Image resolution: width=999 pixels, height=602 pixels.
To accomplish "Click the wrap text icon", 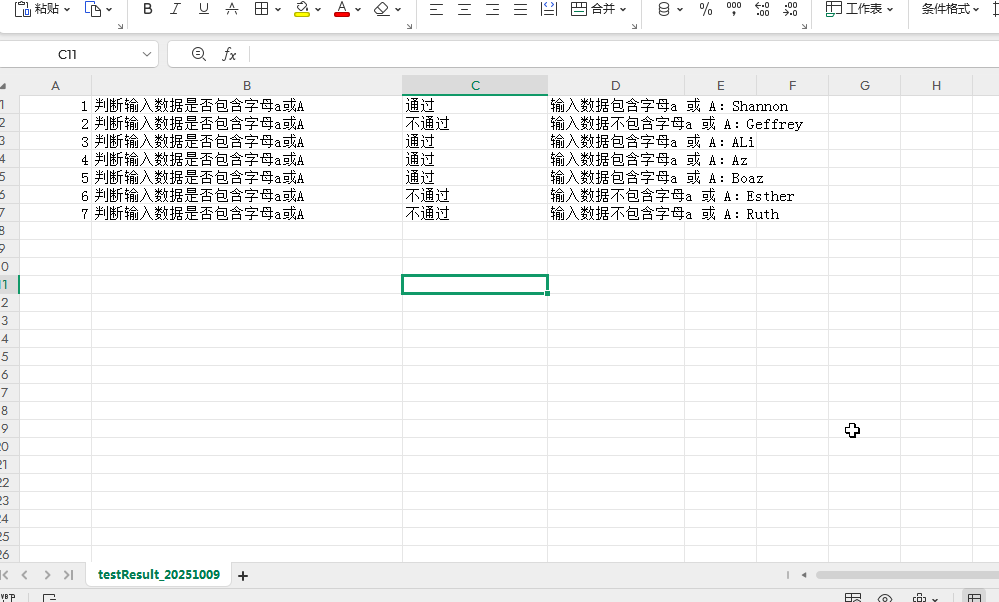I will pyautogui.click(x=549, y=9).
